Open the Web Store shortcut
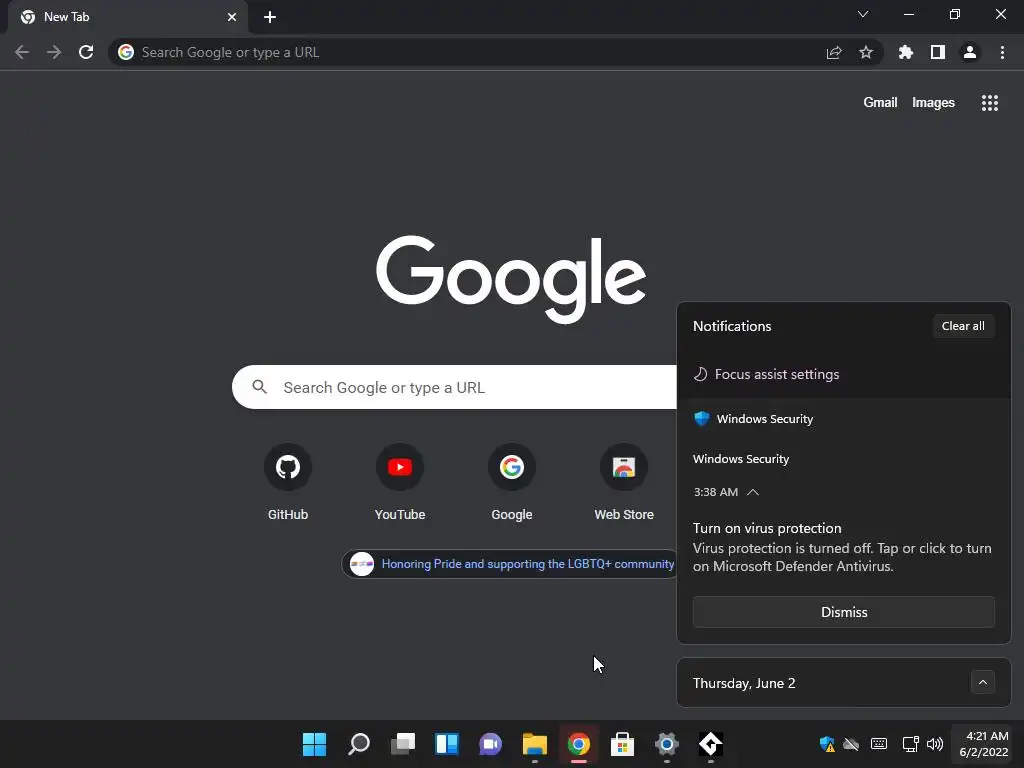Screen dimensions: 1024x768 624,483
